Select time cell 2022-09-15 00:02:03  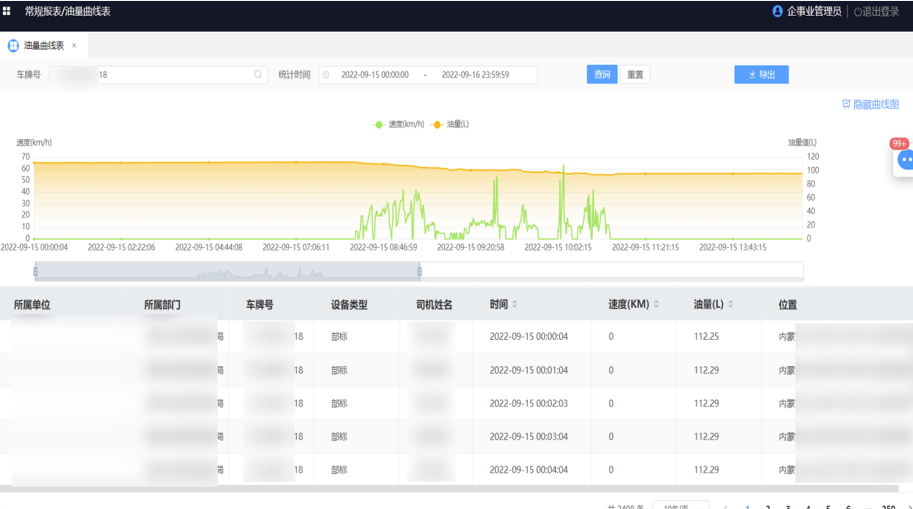pos(529,403)
